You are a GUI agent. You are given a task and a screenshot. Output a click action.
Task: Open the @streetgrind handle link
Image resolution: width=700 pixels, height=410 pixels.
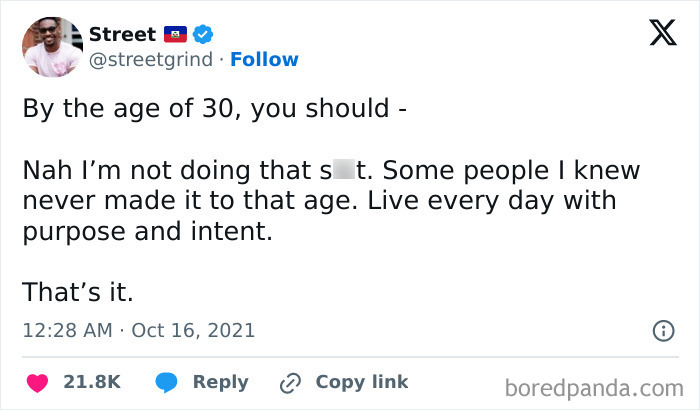pyautogui.click(x=152, y=59)
